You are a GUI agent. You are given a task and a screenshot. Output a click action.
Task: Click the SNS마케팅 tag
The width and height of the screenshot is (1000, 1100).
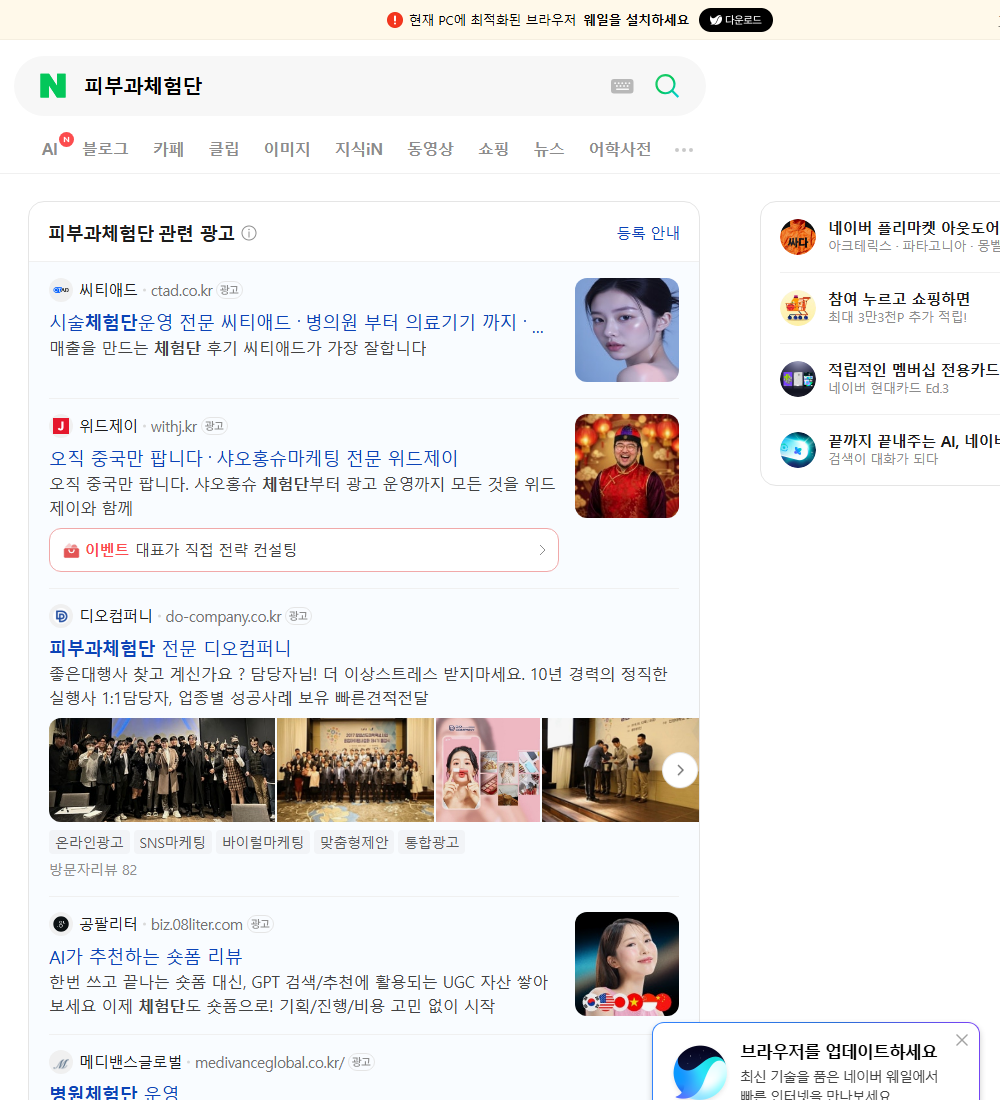tap(172, 842)
